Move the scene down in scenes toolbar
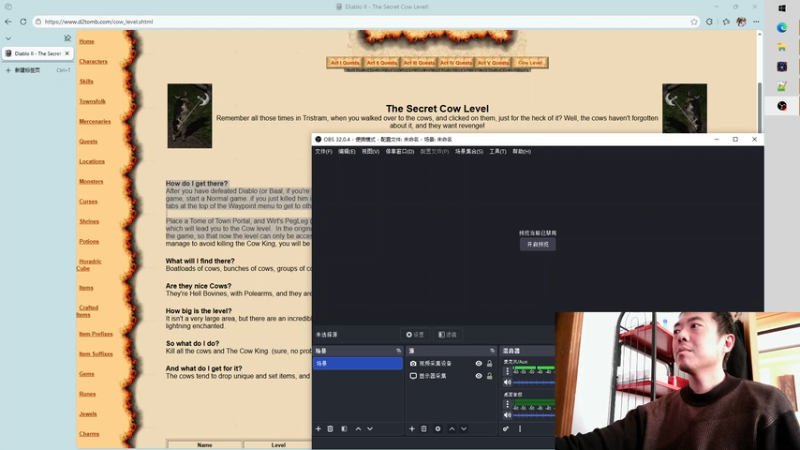The width and height of the screenshot is (800, 450). [370, 429]
